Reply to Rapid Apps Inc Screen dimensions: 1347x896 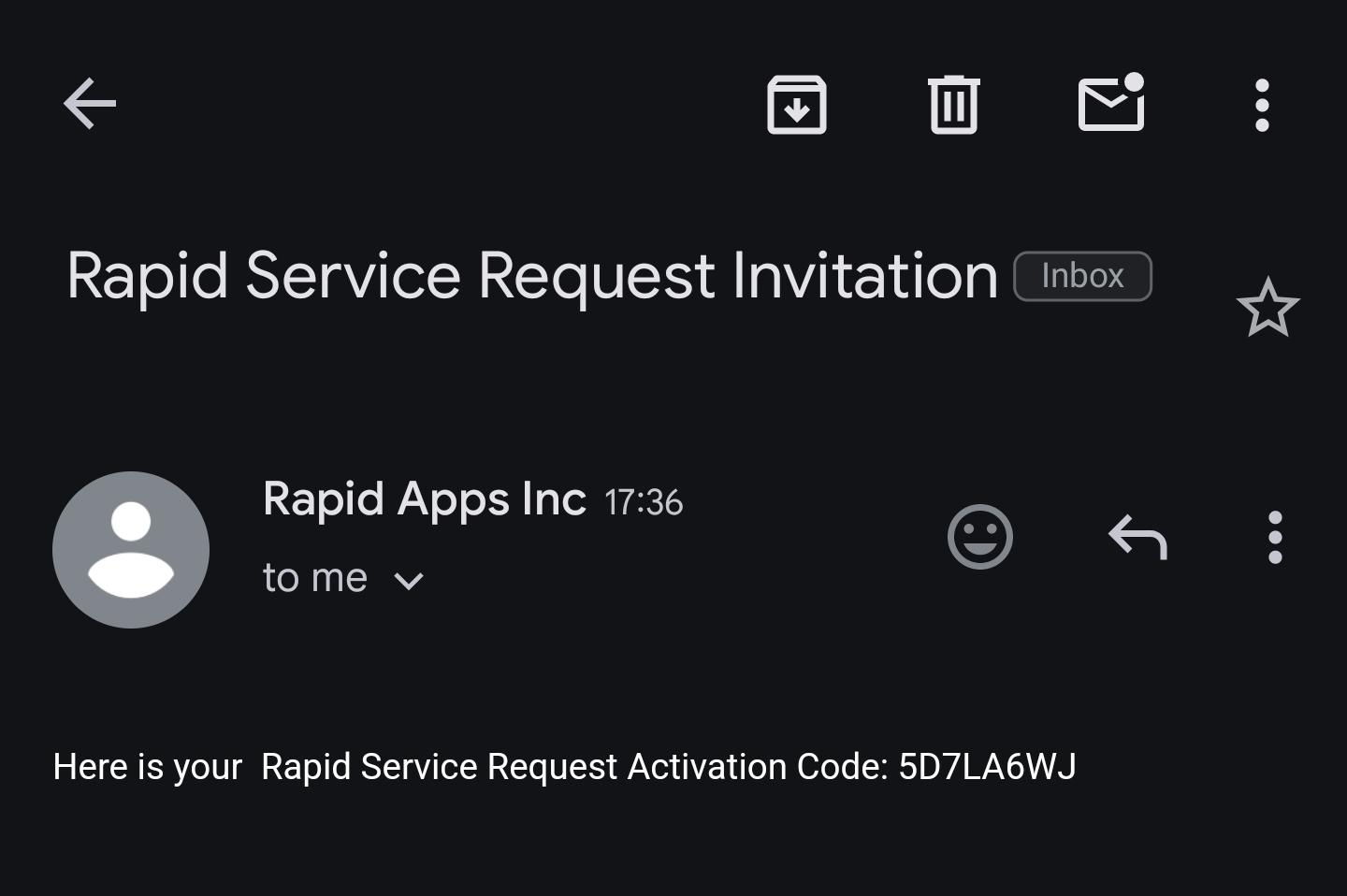pyautogui.click(x=1137, y=537)
